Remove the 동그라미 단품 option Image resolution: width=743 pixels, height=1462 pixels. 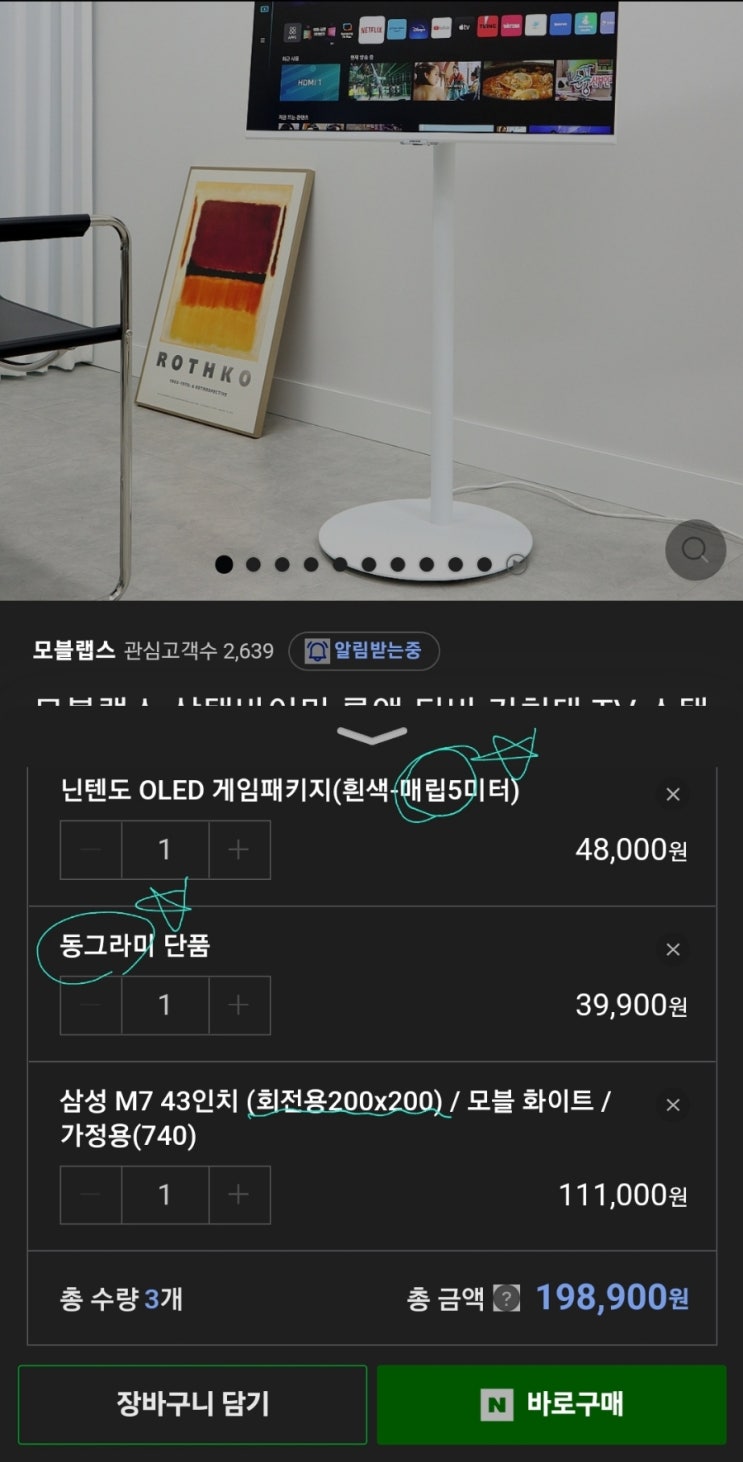click(x=673, y=949)
